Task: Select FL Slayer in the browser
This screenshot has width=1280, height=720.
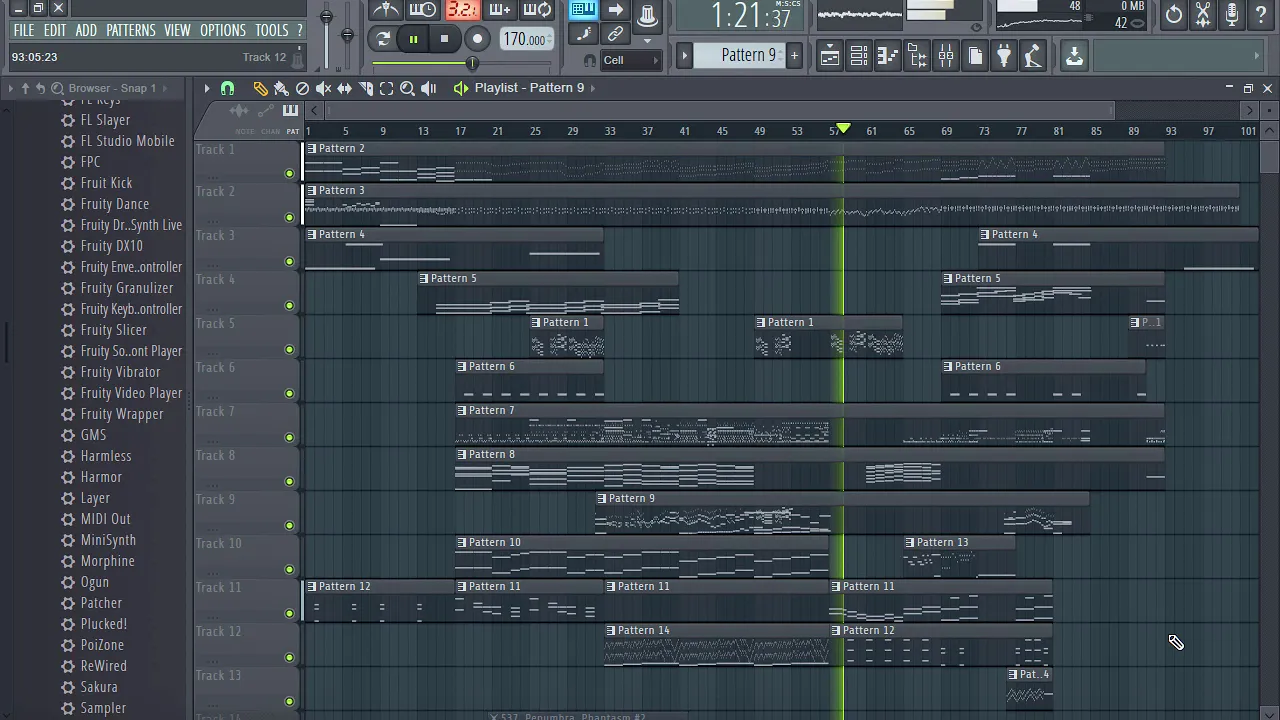Action: (x=105, y=120)
